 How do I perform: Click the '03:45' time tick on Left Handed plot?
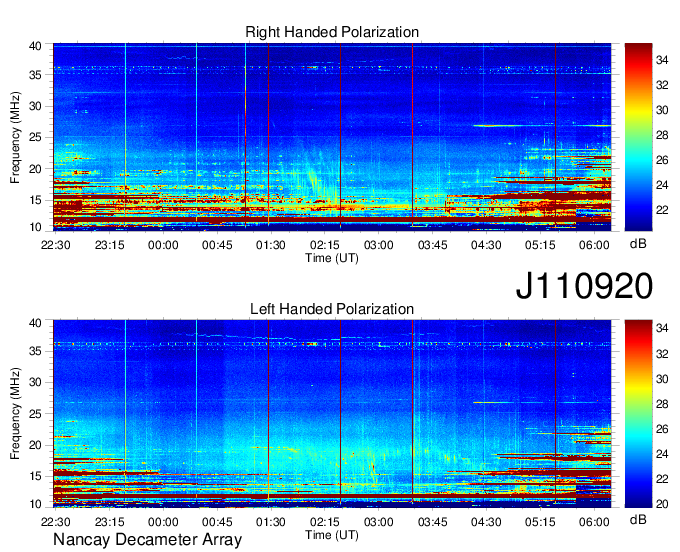tap(432, 522)
